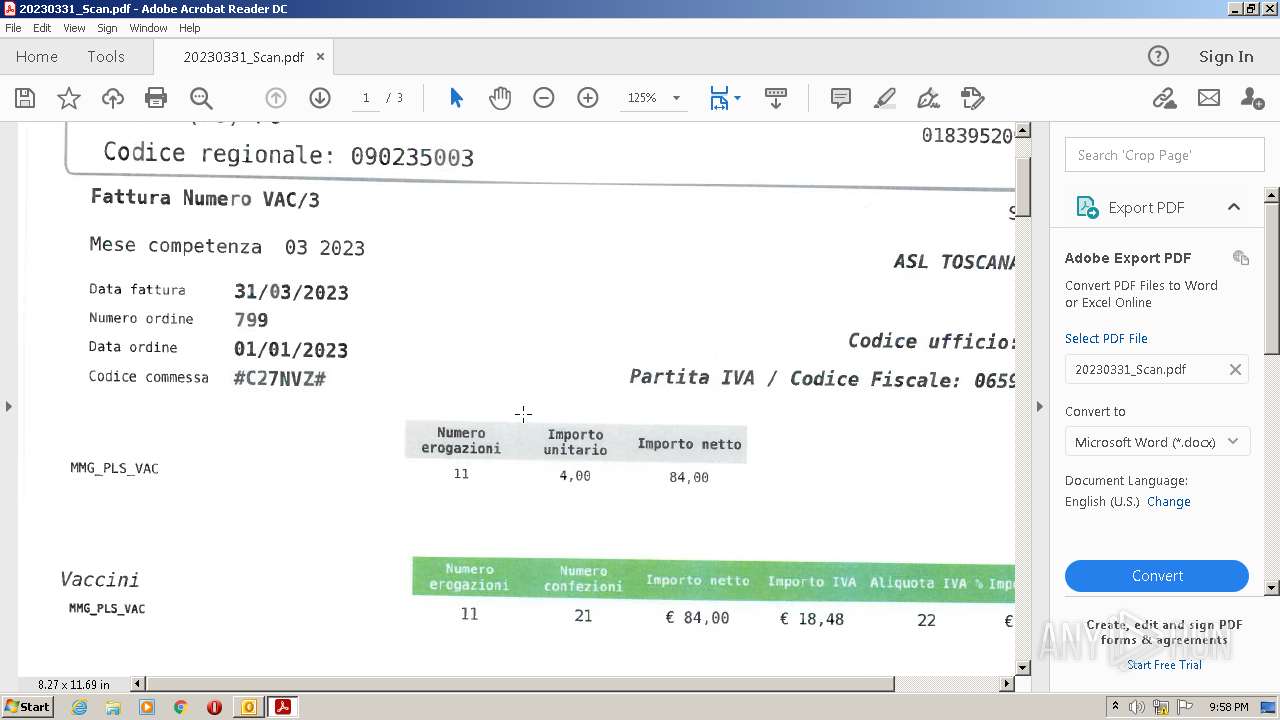Open the File menu
Screen dimensions: 1280x720
coord(13,28)
